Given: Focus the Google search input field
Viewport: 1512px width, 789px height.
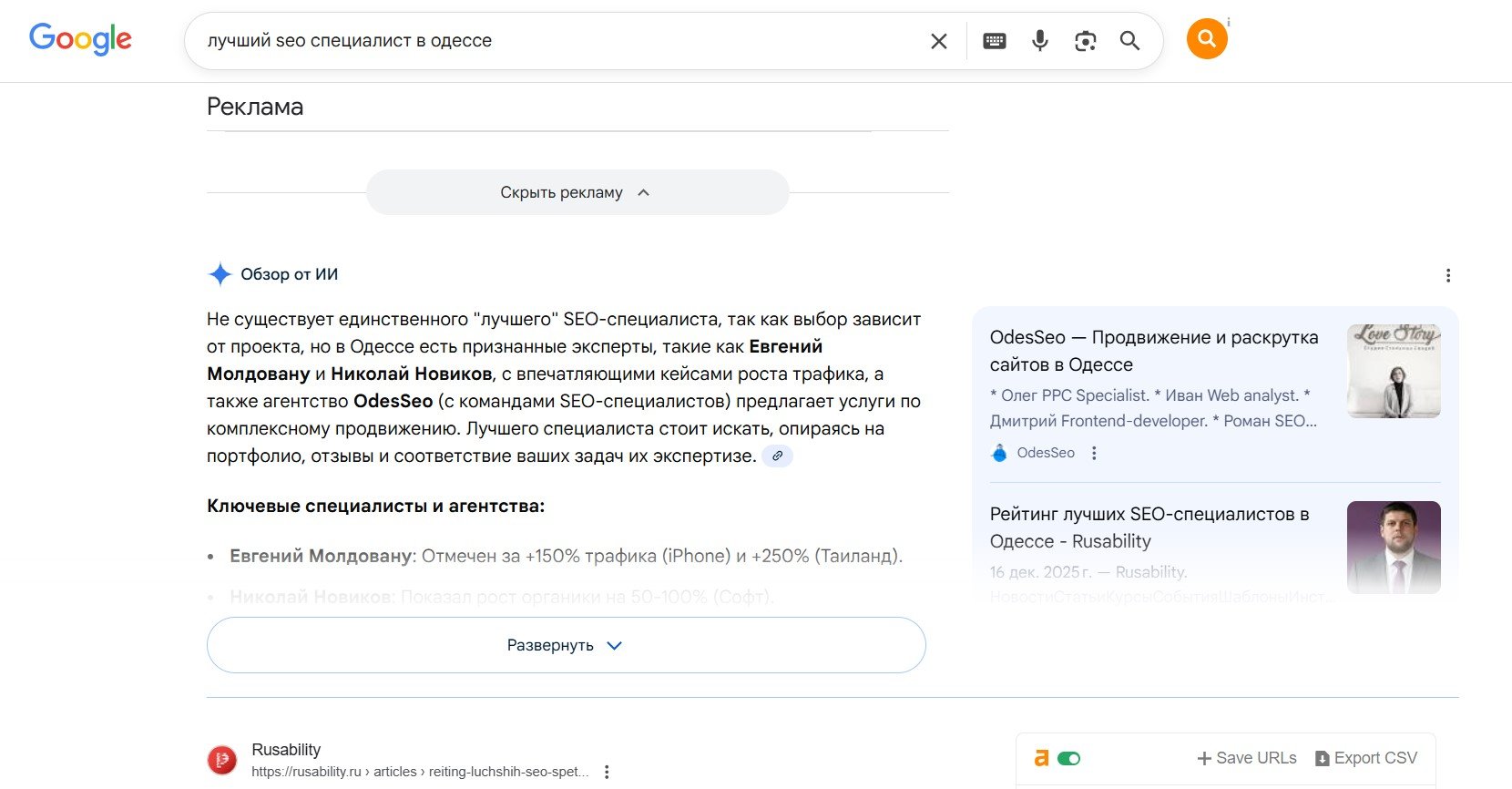Looking at the screenshot, I should [x=547, y=41].
